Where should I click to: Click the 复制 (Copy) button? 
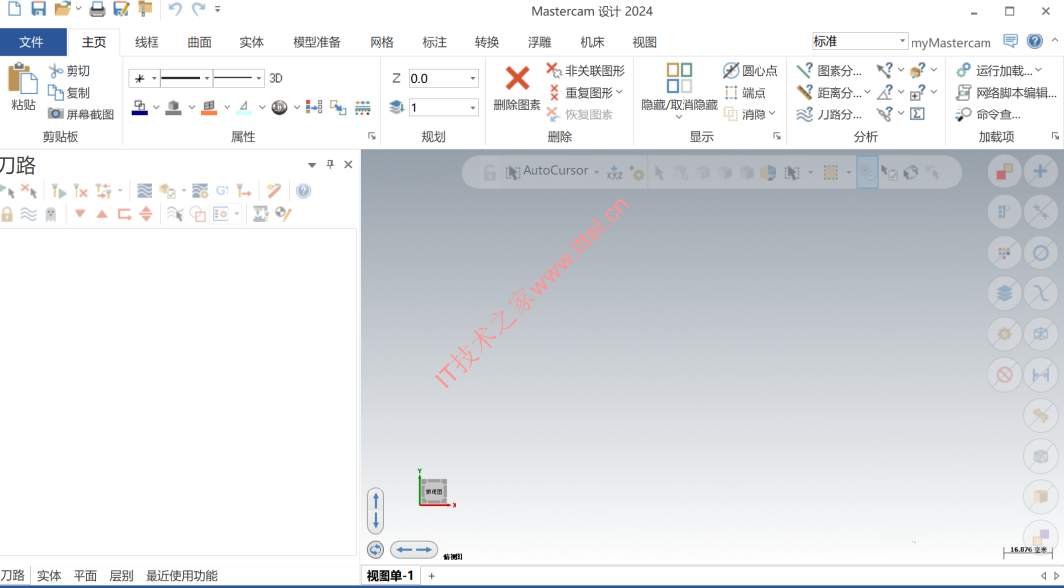[x=69, y=93]
